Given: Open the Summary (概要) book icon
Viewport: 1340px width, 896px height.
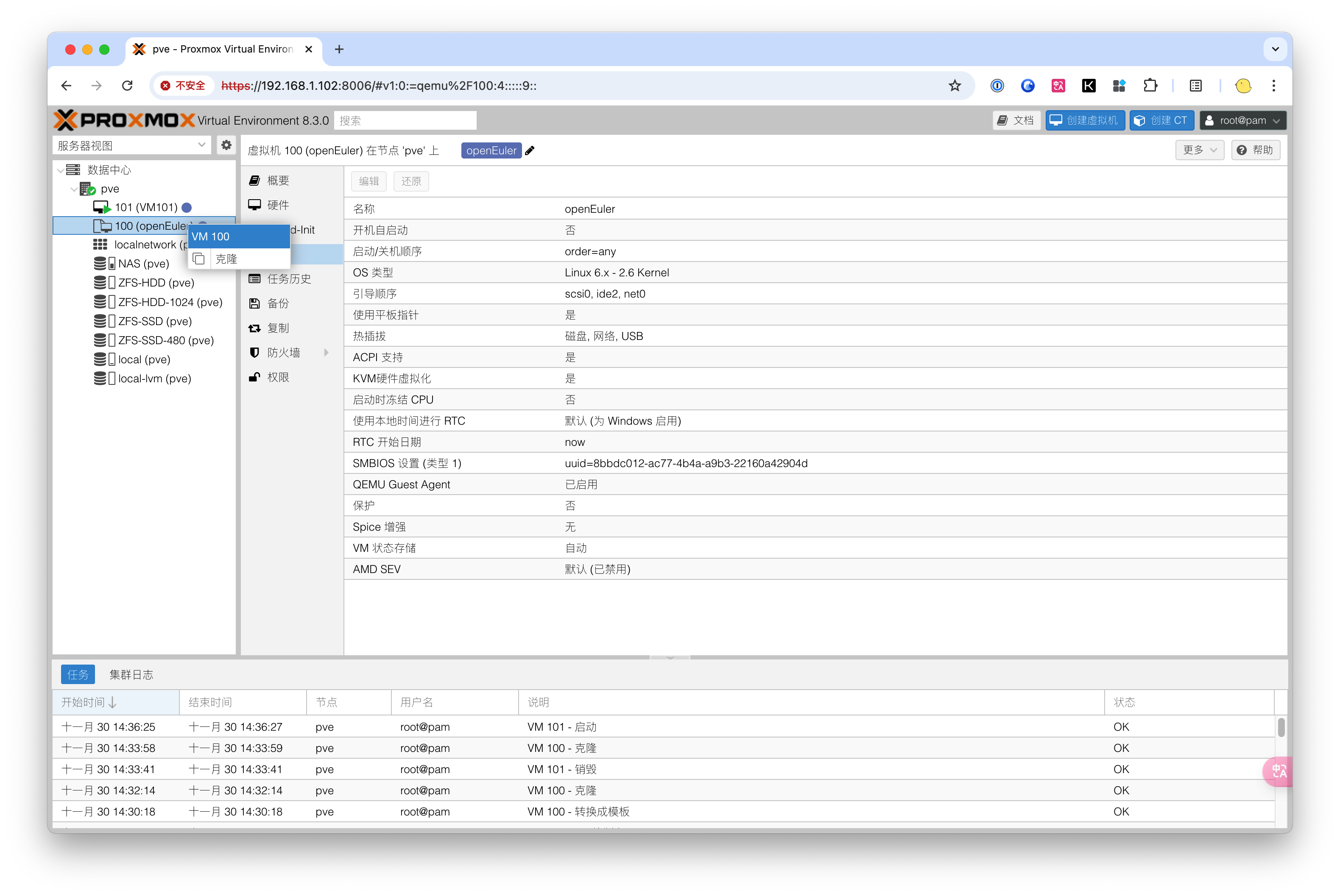Looking at the screenshot, I should [255, 181].
